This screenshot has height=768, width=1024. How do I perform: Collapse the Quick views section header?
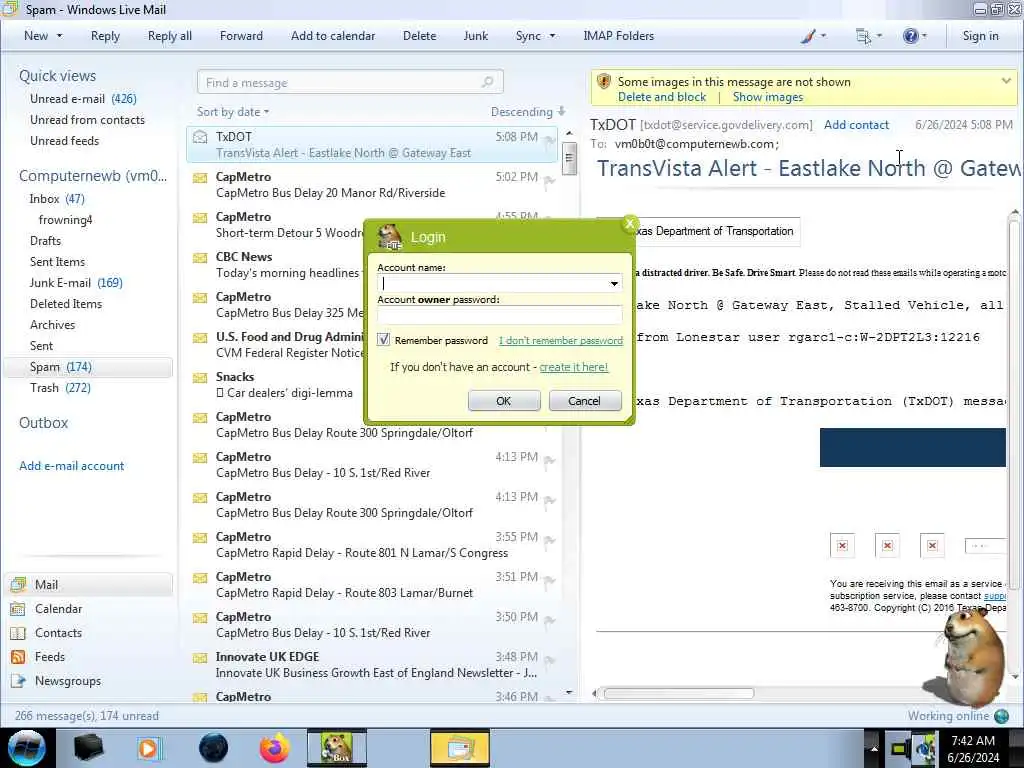57,76
